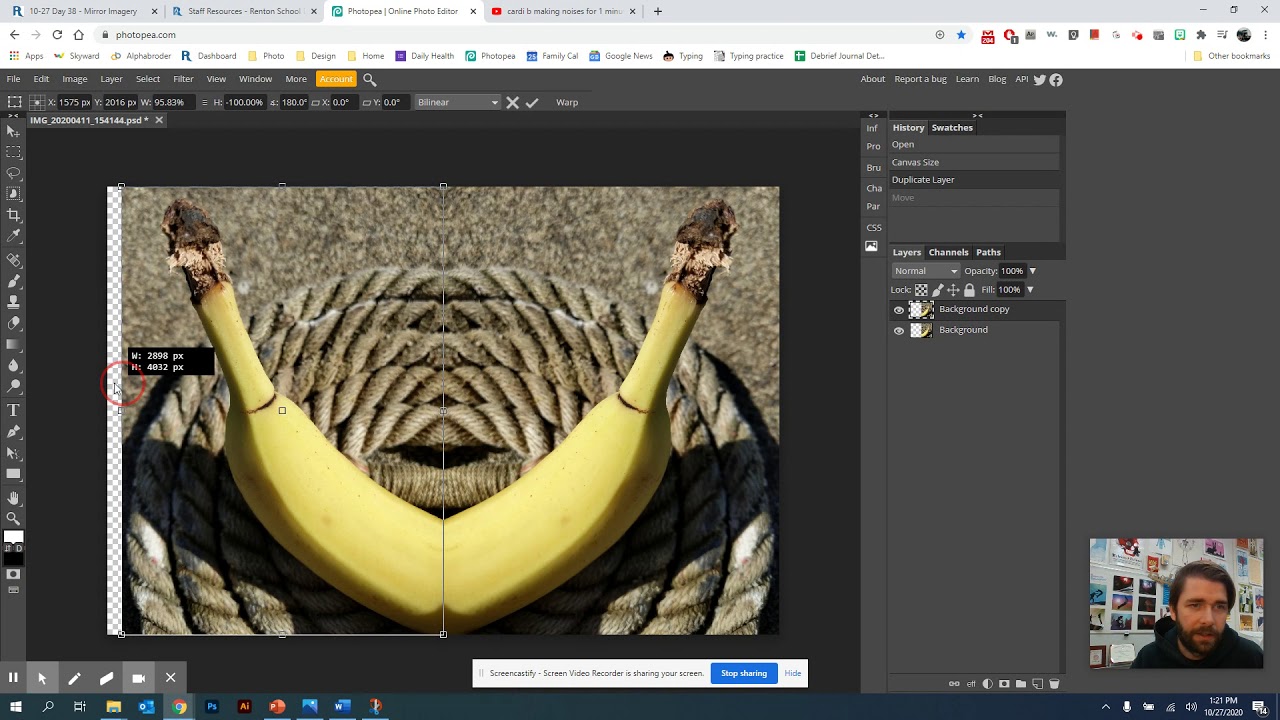Open the image panel icon in side strip
The width and height of the screenshot is (1280, 720).
click(x=872, y=246)
